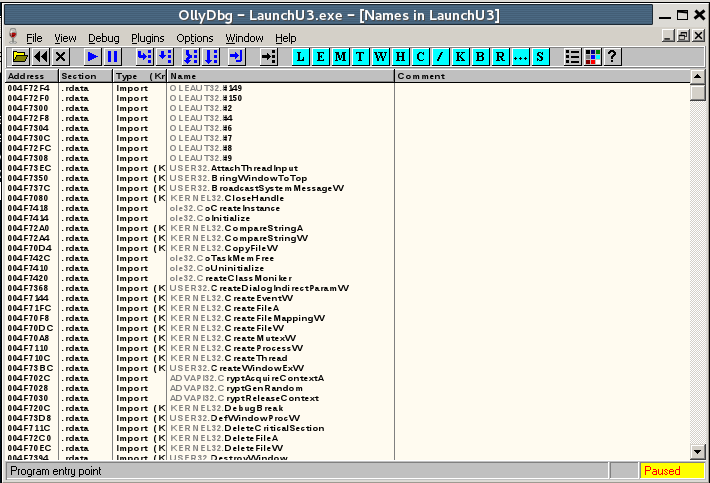Sort by the Address column header
The height and width of the screenshot is (483, 710).
coord(32,76)
